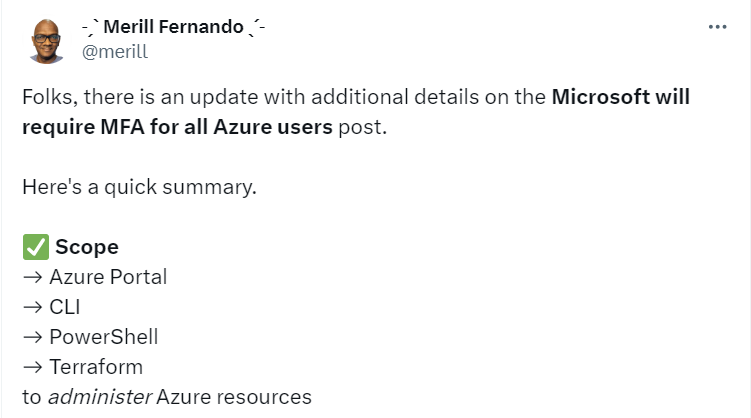Open Merill Fernando's profile picture
This screenshot has width=751, height=418.
46,41
